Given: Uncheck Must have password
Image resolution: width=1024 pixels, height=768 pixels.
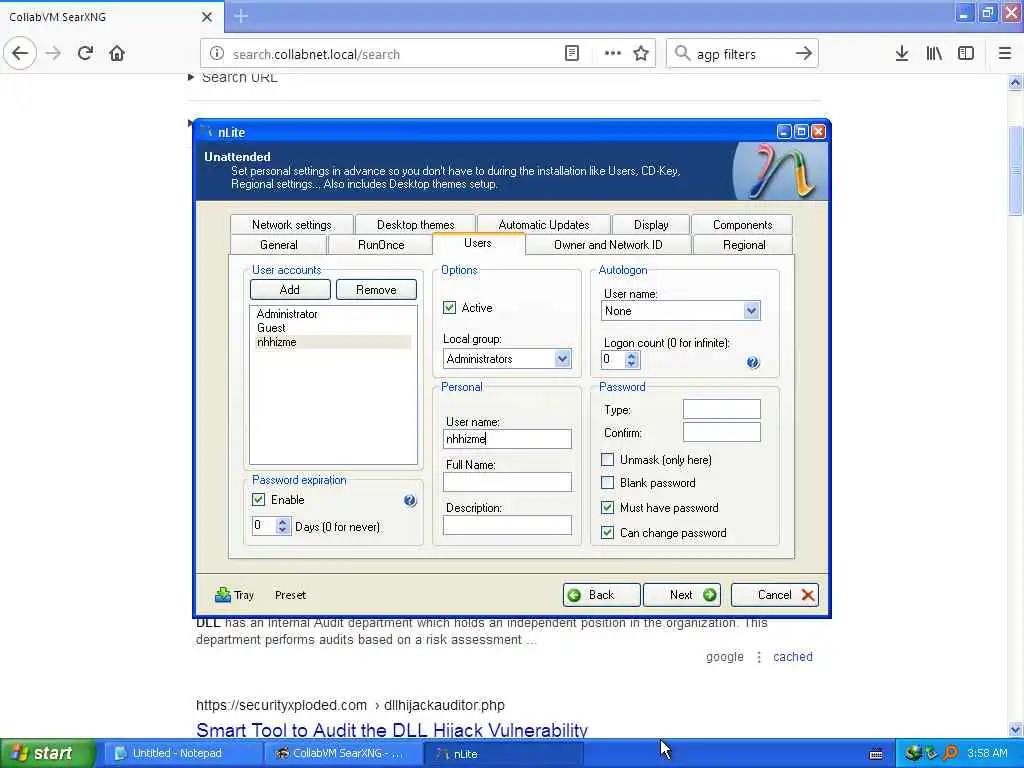Looking at the screenshot, I should pyautogui.click(x=607, y=507).
